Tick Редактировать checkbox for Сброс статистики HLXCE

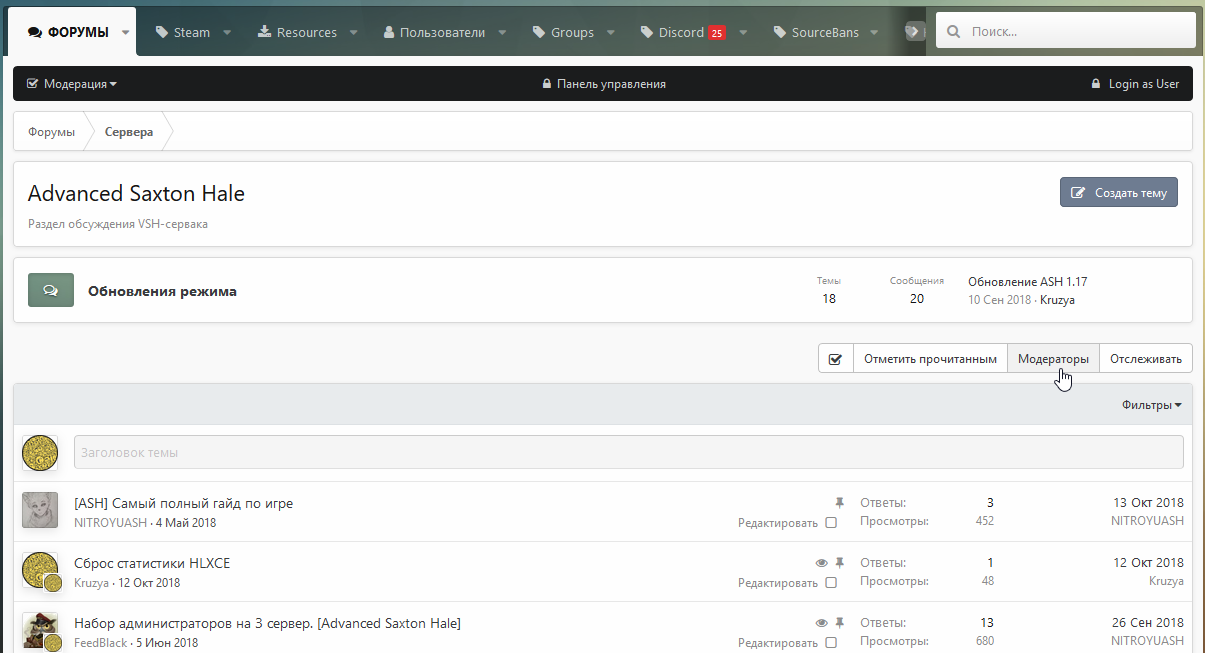click(831, 582)
